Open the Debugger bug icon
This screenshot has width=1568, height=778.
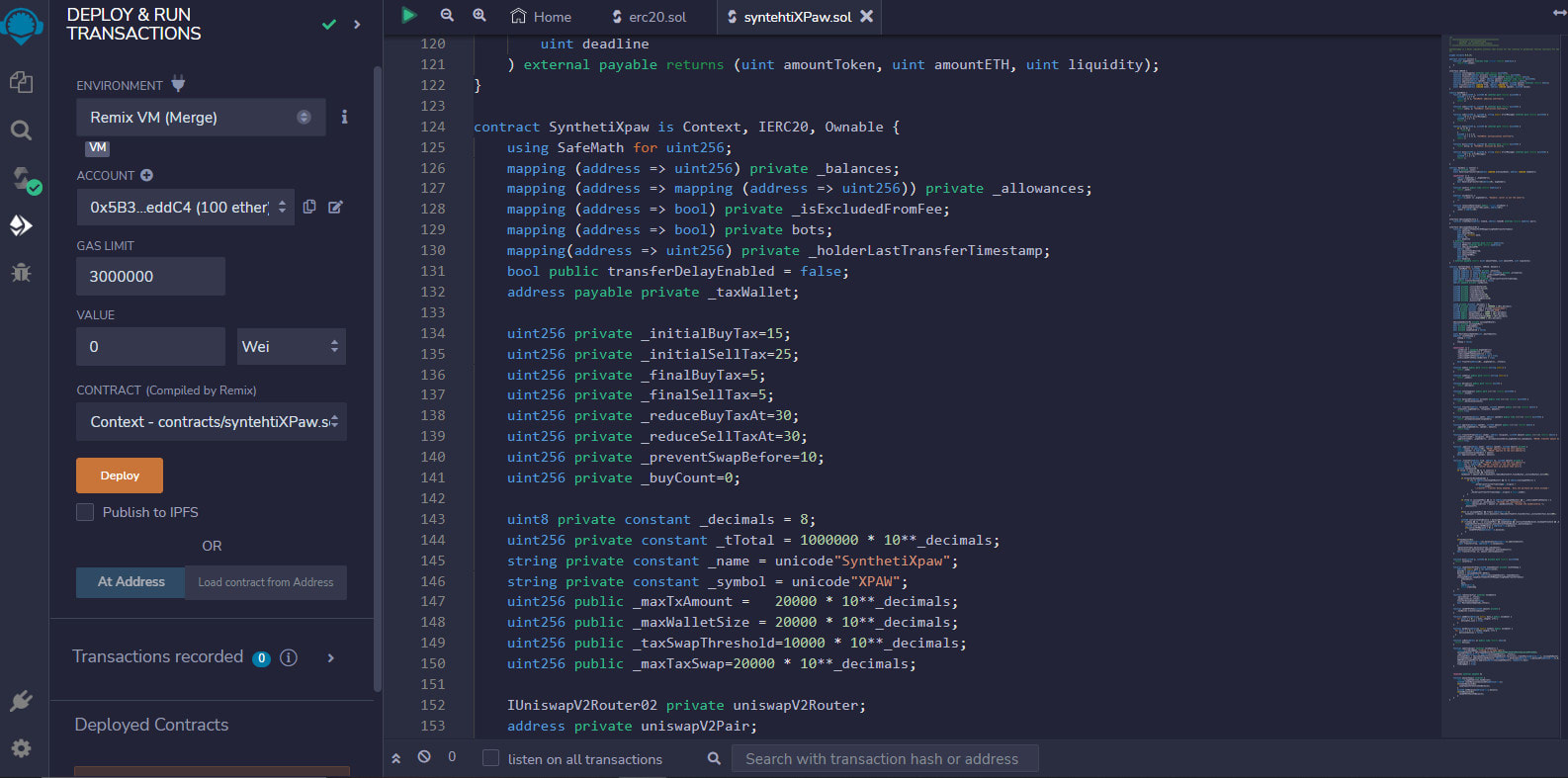[21, 272]
